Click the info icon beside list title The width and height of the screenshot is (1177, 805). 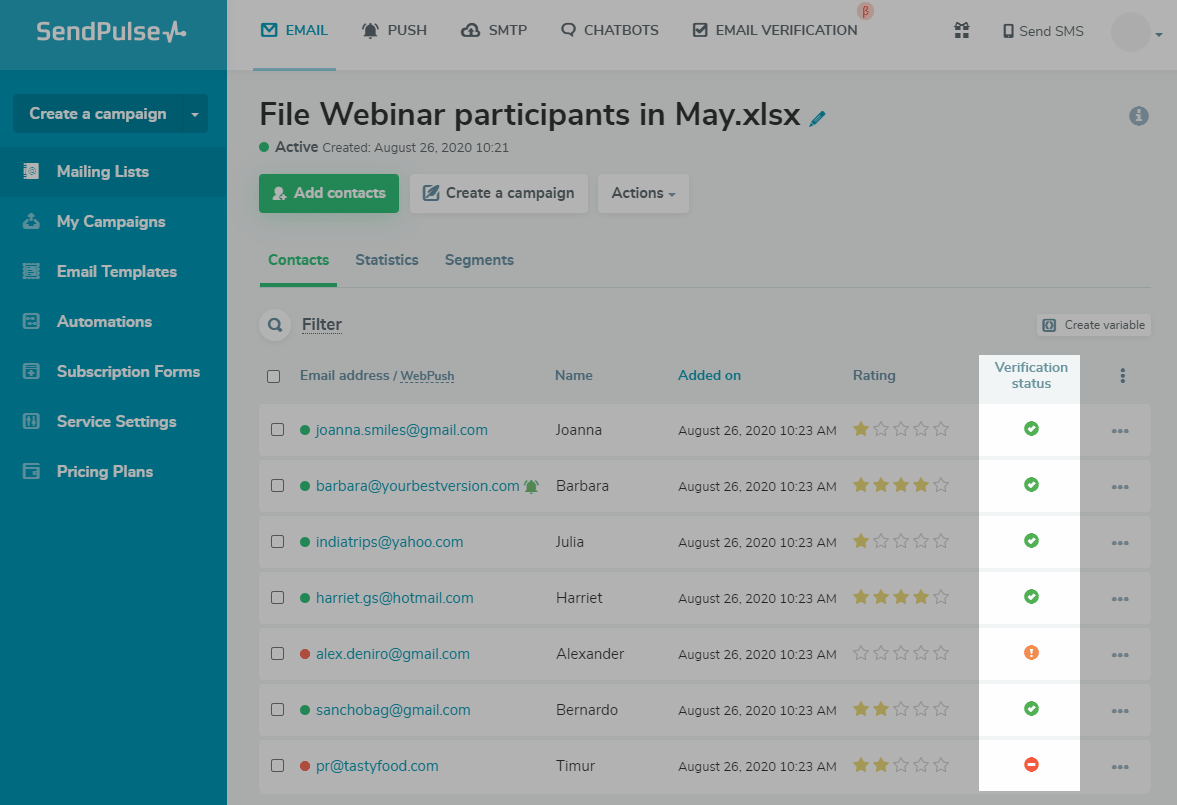1138,116
